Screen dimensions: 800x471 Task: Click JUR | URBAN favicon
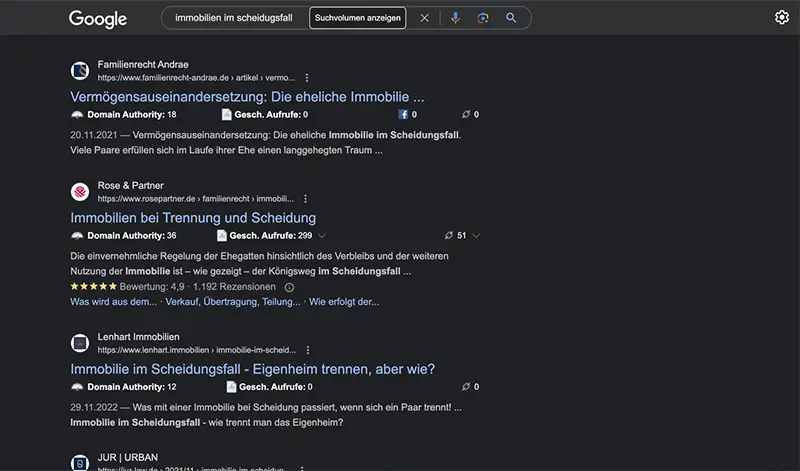point(80,463)
